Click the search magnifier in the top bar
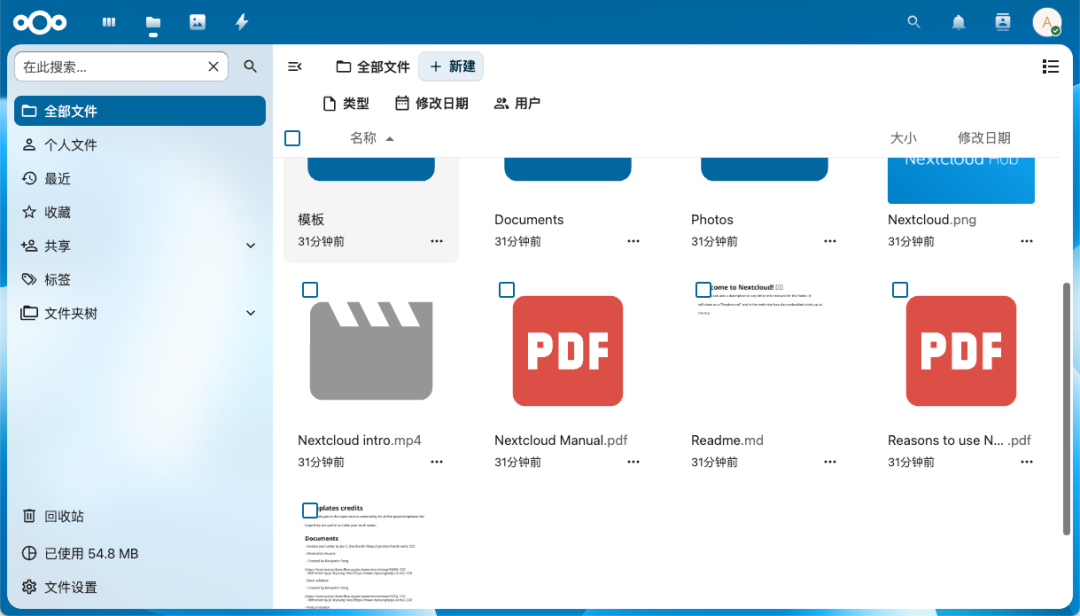Viewport: 1080px width, 616px height. (913, 22)
